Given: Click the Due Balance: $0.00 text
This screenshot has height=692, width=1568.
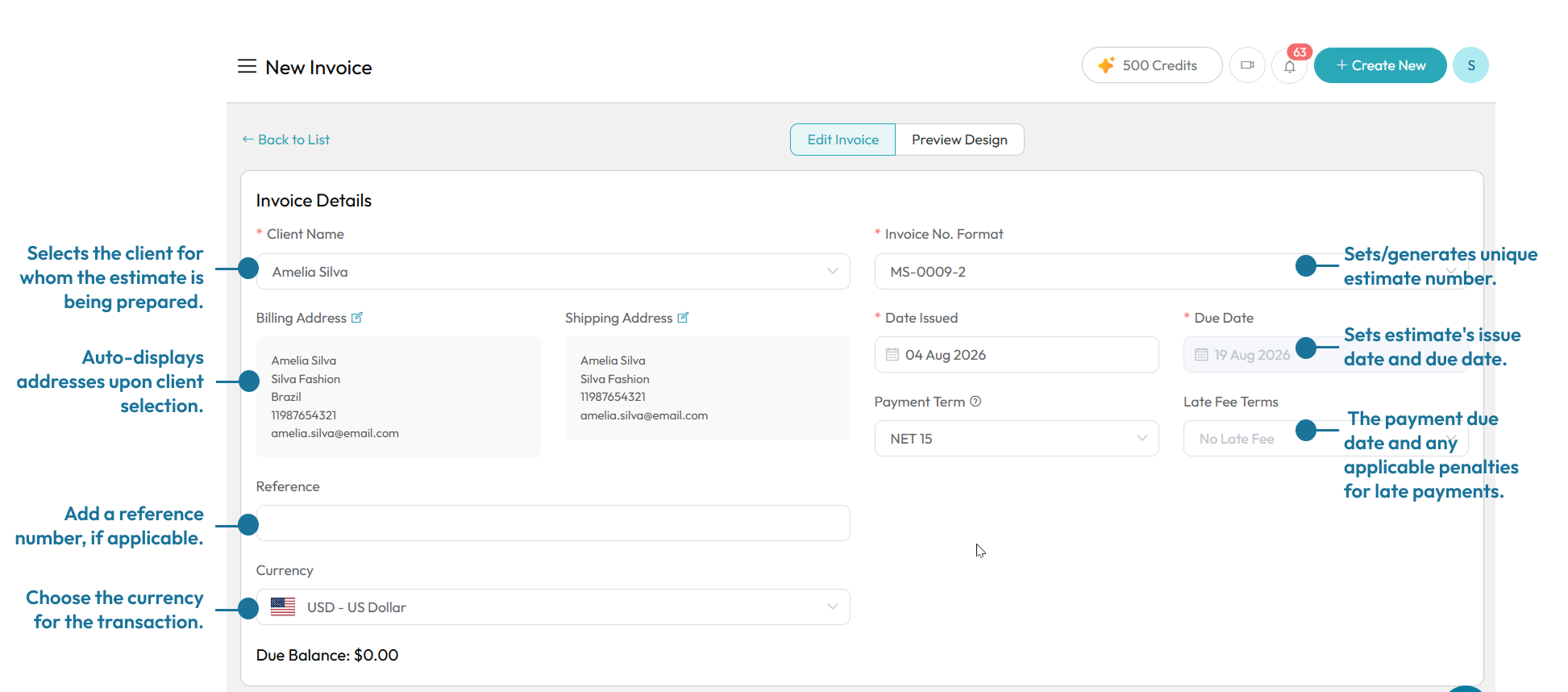Looking at the screenshot, I should point(327,655).
